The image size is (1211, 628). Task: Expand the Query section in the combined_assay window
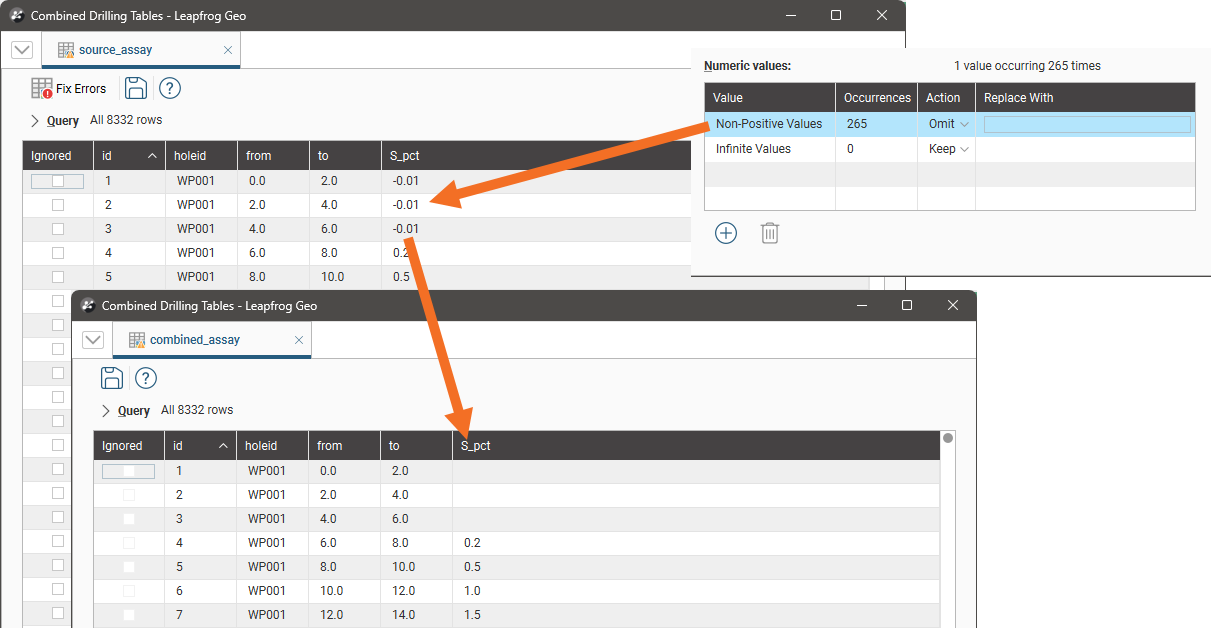point(107,411)
